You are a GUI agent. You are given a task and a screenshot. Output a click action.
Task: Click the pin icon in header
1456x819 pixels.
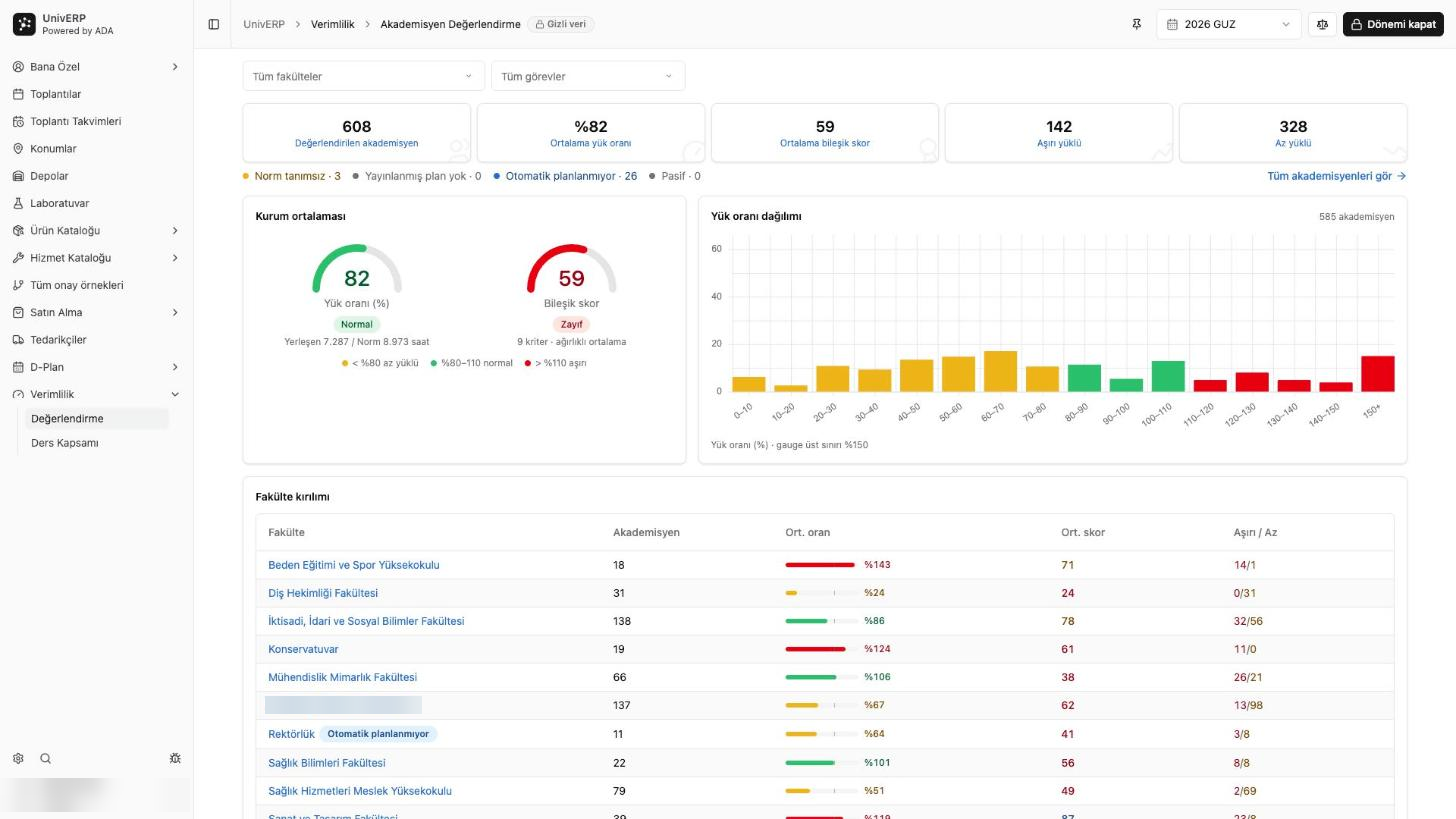[1136, 24]
